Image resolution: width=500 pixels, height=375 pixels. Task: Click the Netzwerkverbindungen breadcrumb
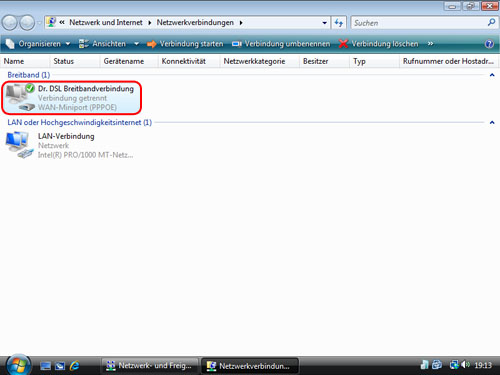coord(195,22)
